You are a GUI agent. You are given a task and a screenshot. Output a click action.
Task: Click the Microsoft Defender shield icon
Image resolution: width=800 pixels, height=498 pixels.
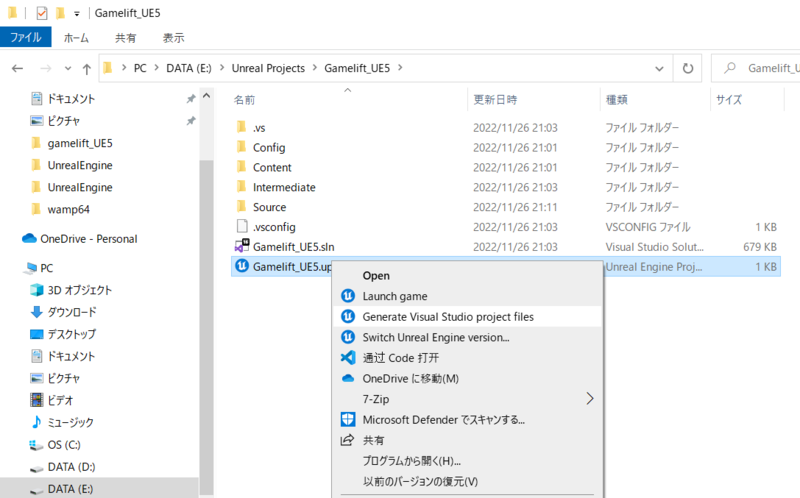(x=348, y=419)
